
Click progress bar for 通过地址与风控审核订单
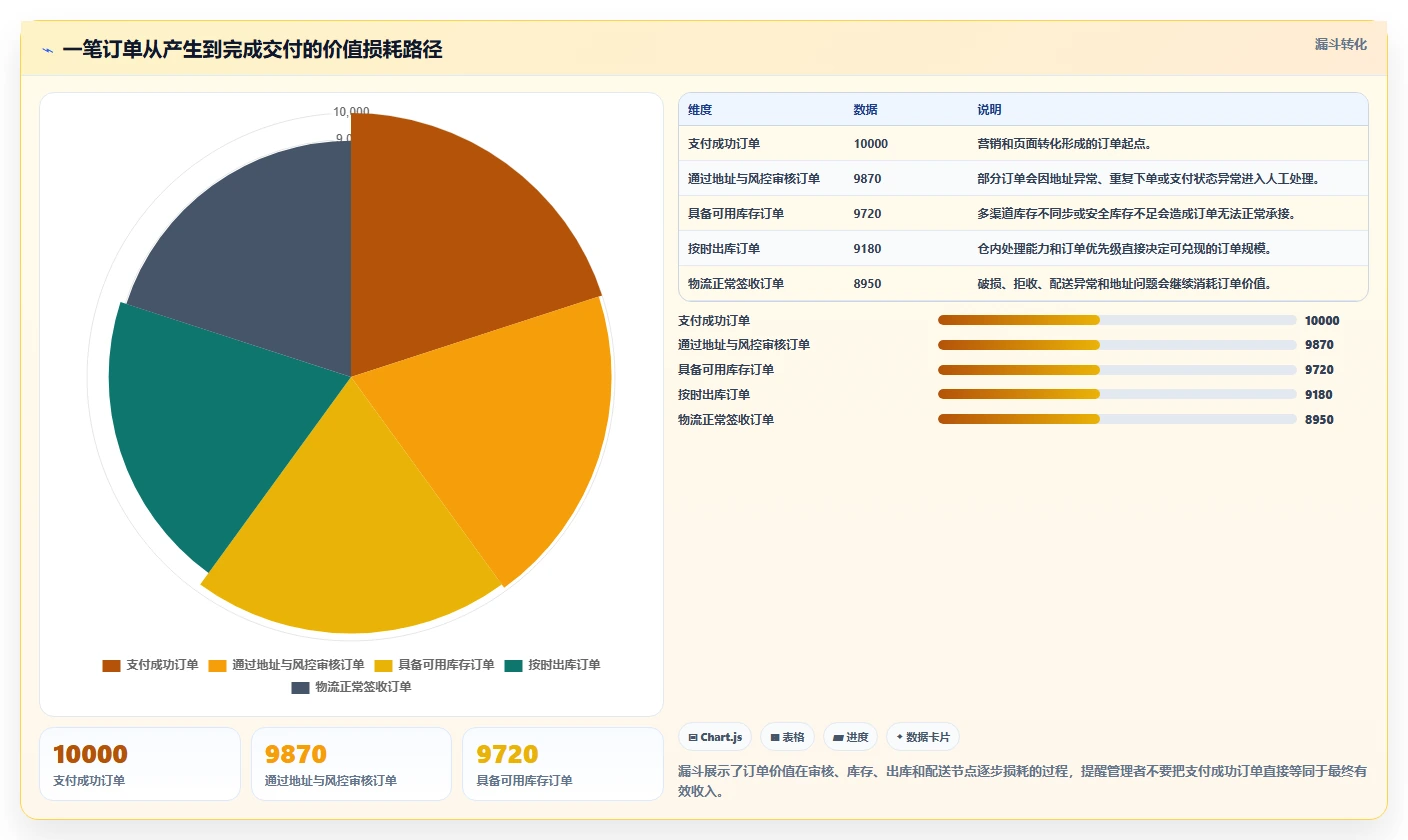click(x=1117, y=345)
